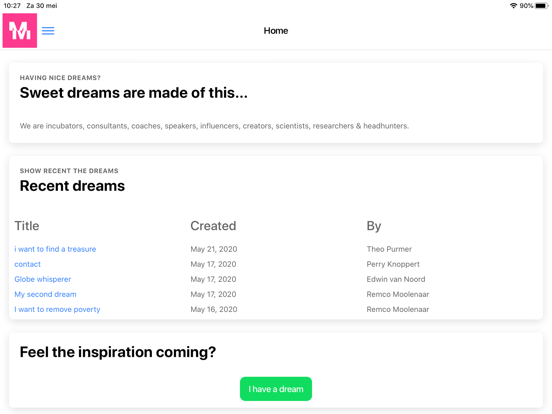
Task: Click the status bar time '10:27'
Action: pyautogui.click(x=12, y=6)
